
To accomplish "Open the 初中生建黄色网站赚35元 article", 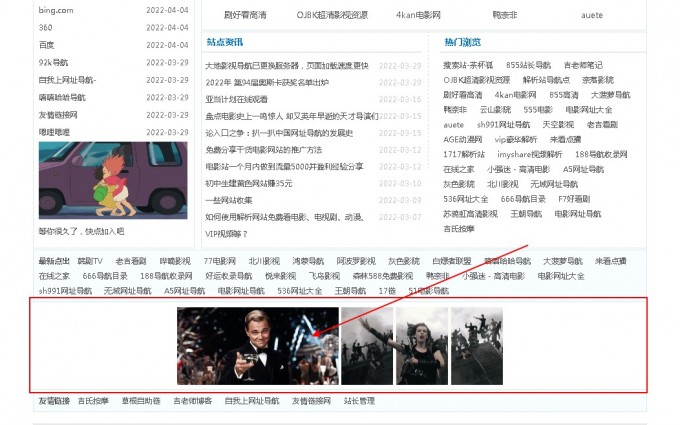I will [x=249, y=183].
